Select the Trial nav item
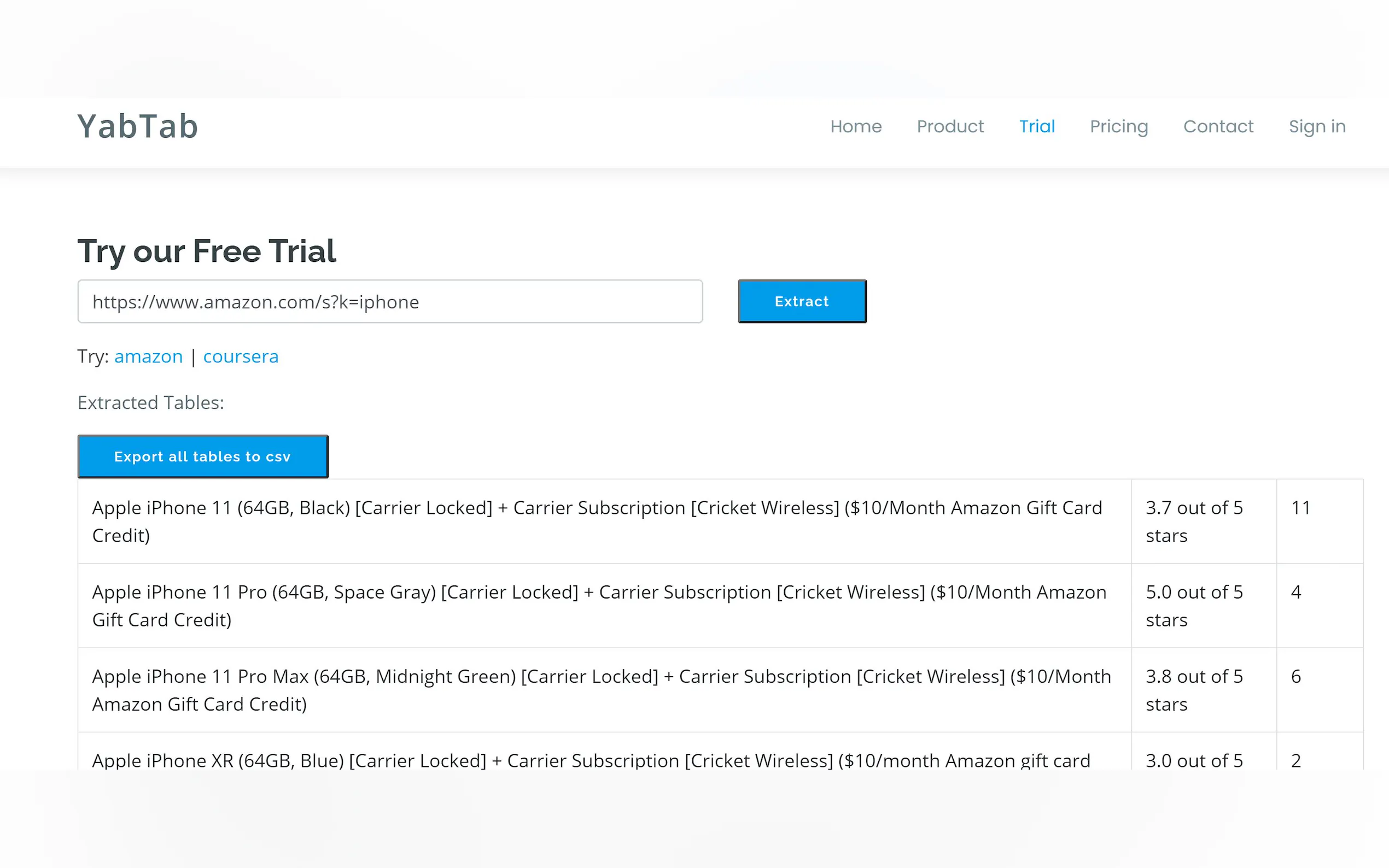The image size is (1389, 868). [x=1036, y=126]
